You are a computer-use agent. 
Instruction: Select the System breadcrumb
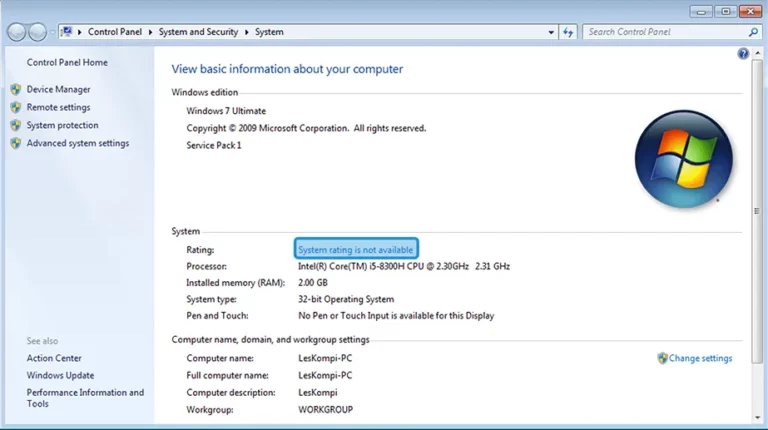tap(269, 32)
